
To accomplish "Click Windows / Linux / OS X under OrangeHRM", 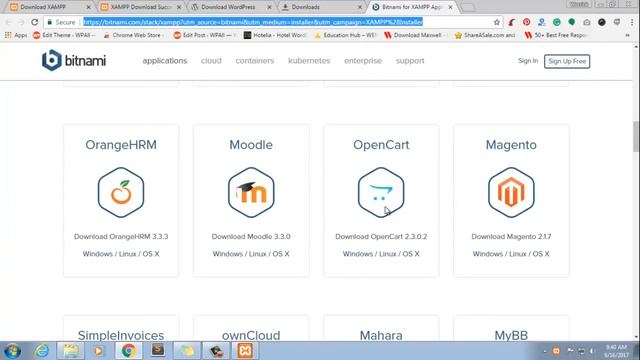I will click(x=121, y=254).
